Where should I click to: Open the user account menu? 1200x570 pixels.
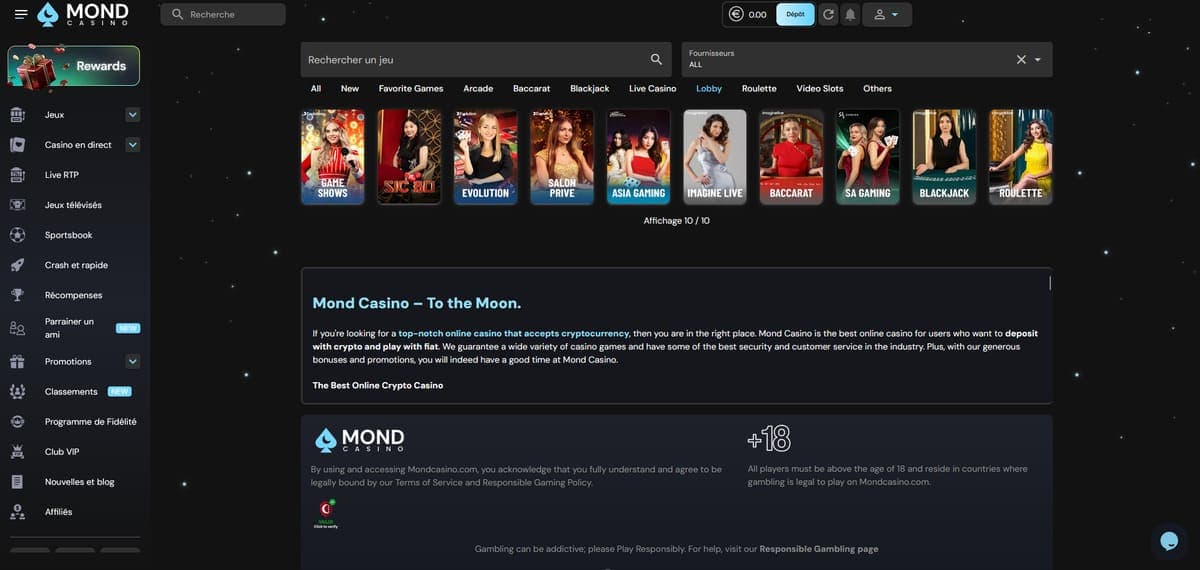point(886,14)
